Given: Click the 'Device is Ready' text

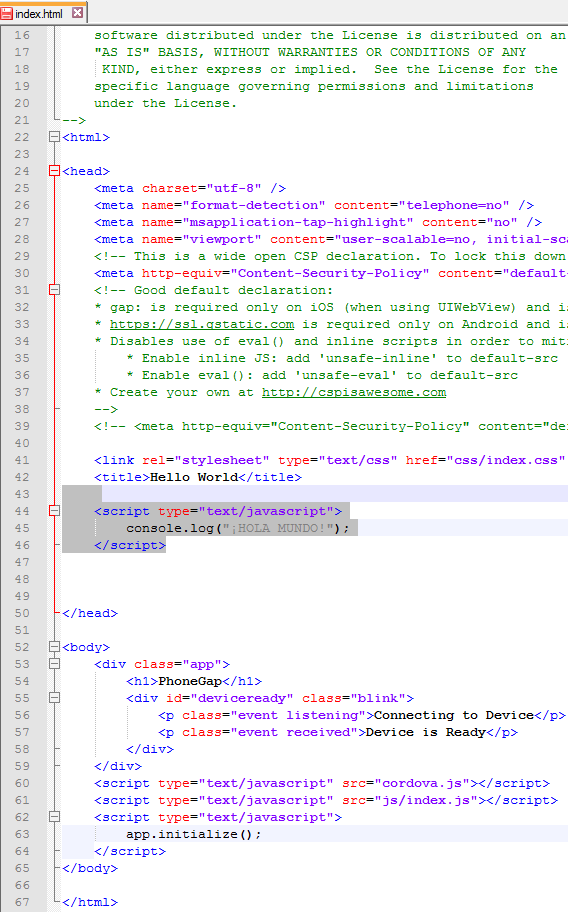Looking at the screenshot, I should point(426,732).
